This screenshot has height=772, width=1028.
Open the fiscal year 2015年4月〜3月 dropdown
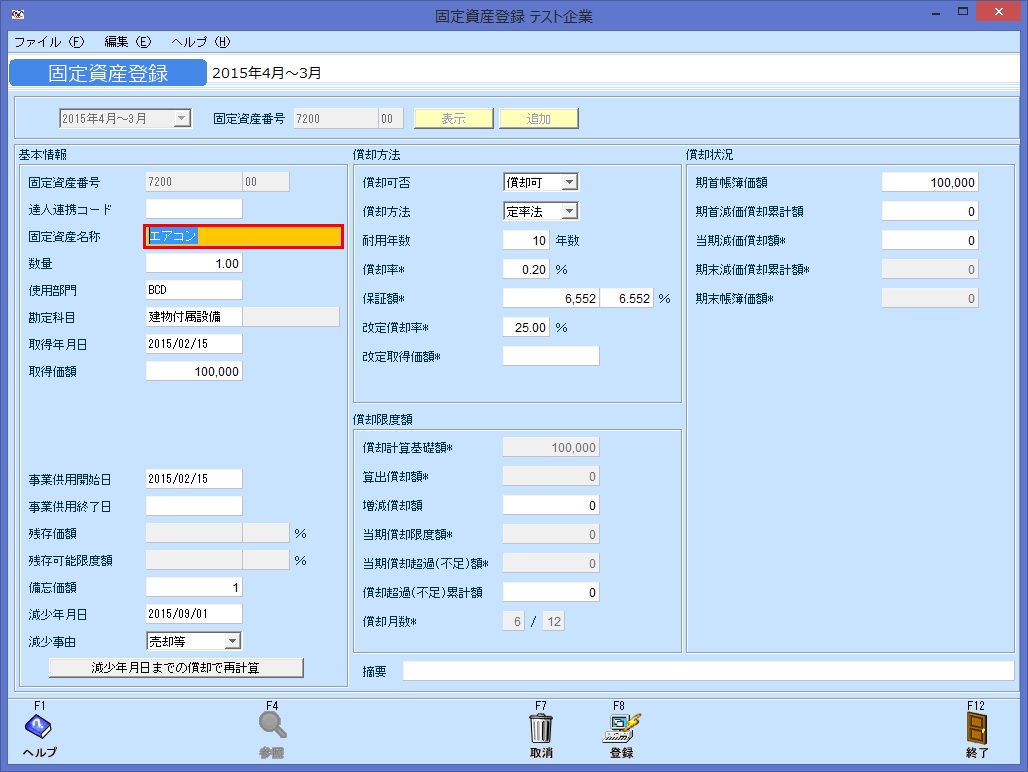[x=180, y=118]
